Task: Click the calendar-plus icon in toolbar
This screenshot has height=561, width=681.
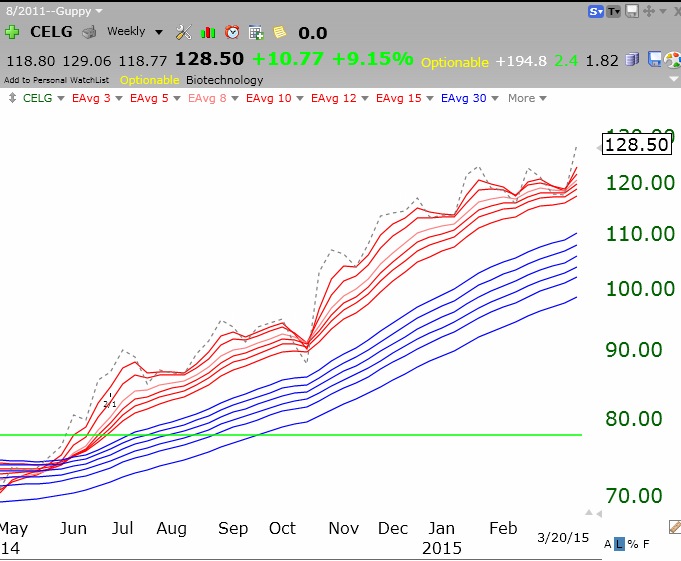Action: tap(256, 33)
